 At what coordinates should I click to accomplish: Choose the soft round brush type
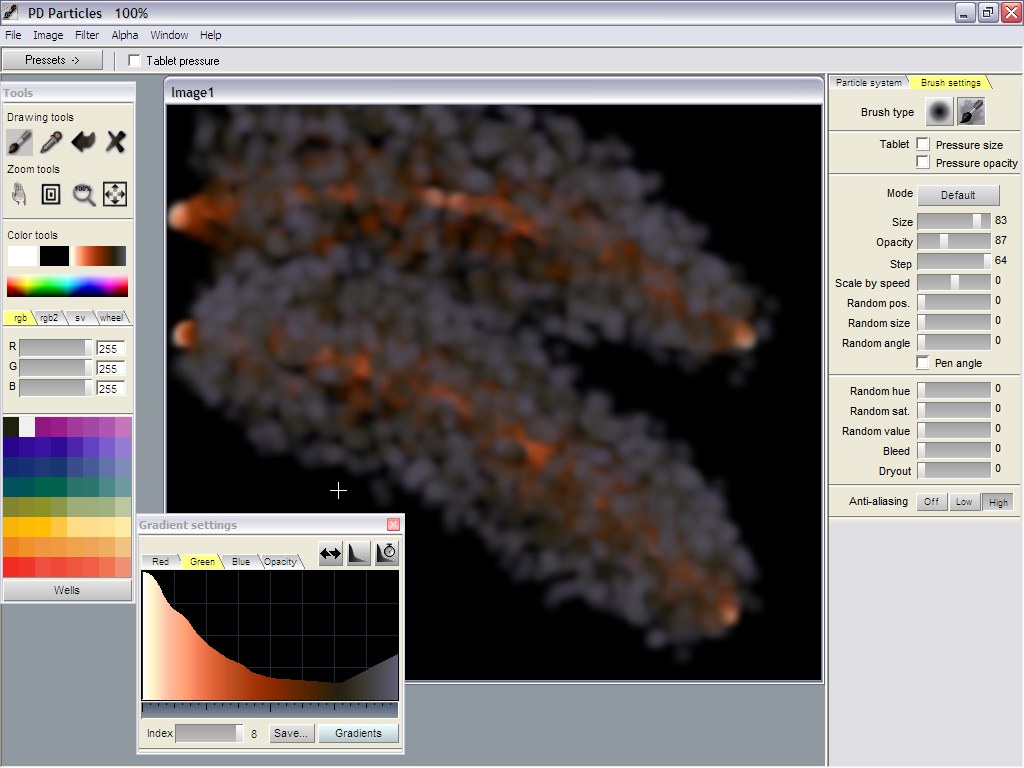(x=938, y=112)
